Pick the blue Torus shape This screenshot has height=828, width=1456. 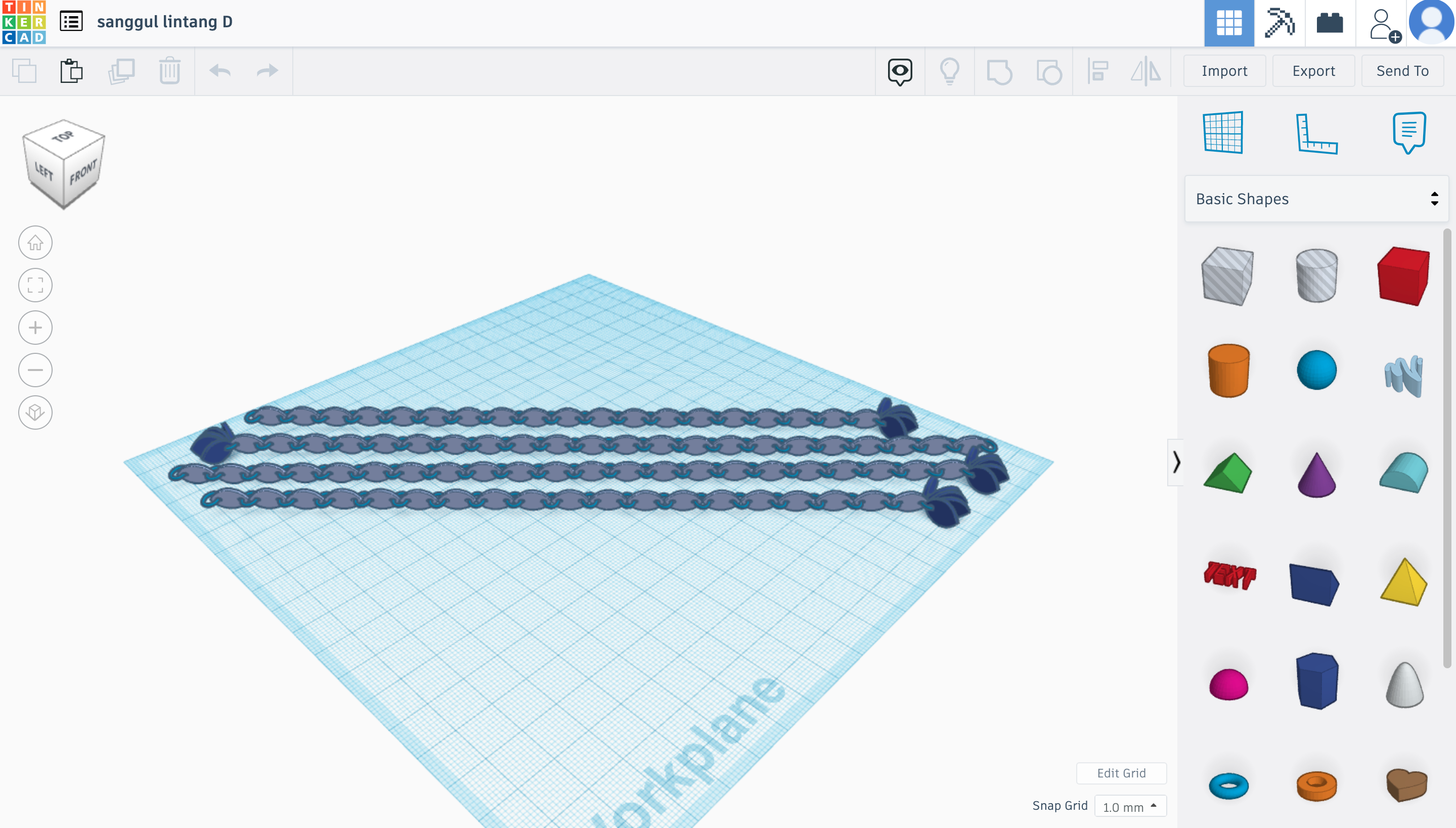tap(1228, 786)
